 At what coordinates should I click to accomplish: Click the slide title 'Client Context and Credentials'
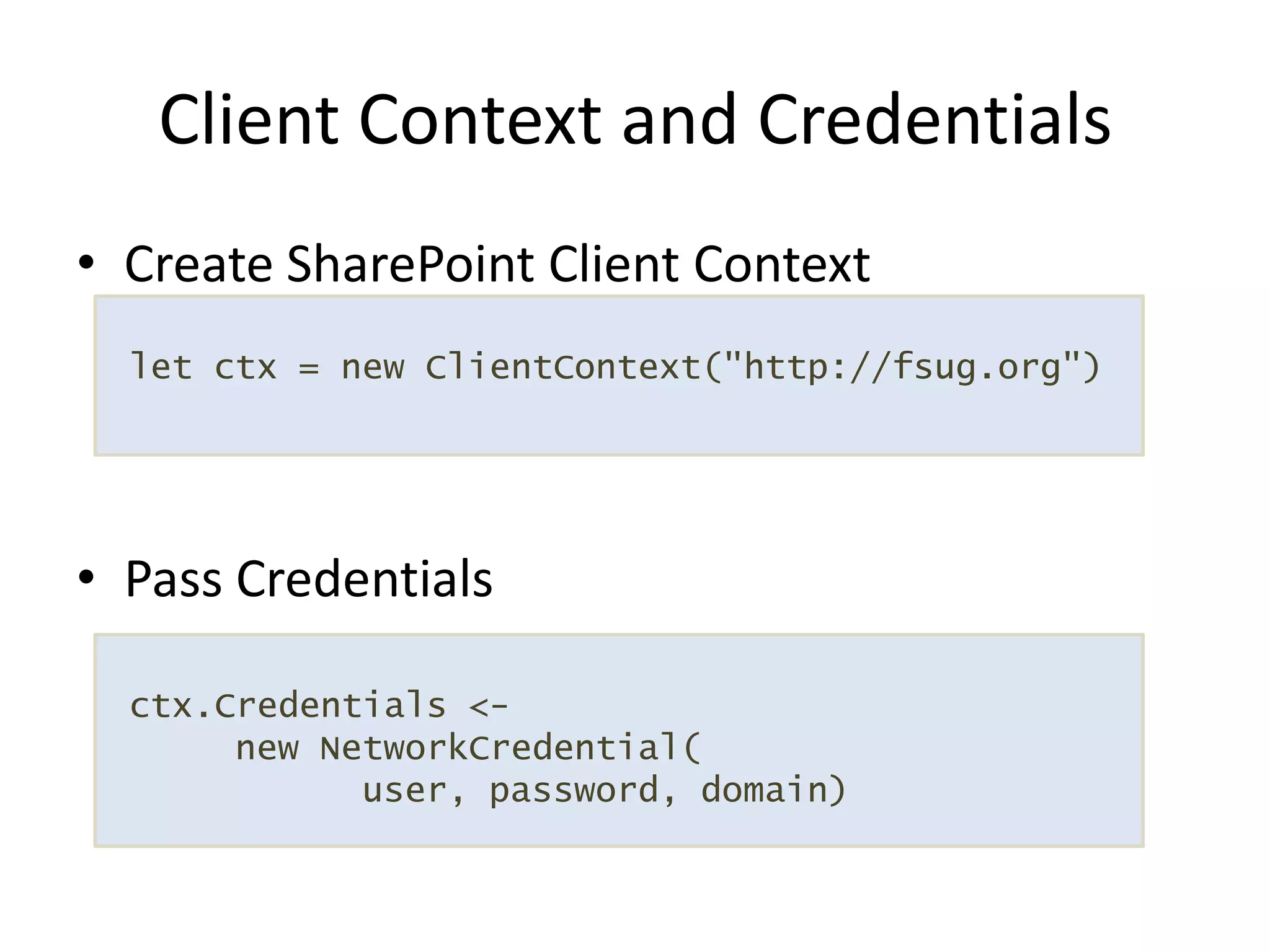pyautogui.click(x=634, y=120)
